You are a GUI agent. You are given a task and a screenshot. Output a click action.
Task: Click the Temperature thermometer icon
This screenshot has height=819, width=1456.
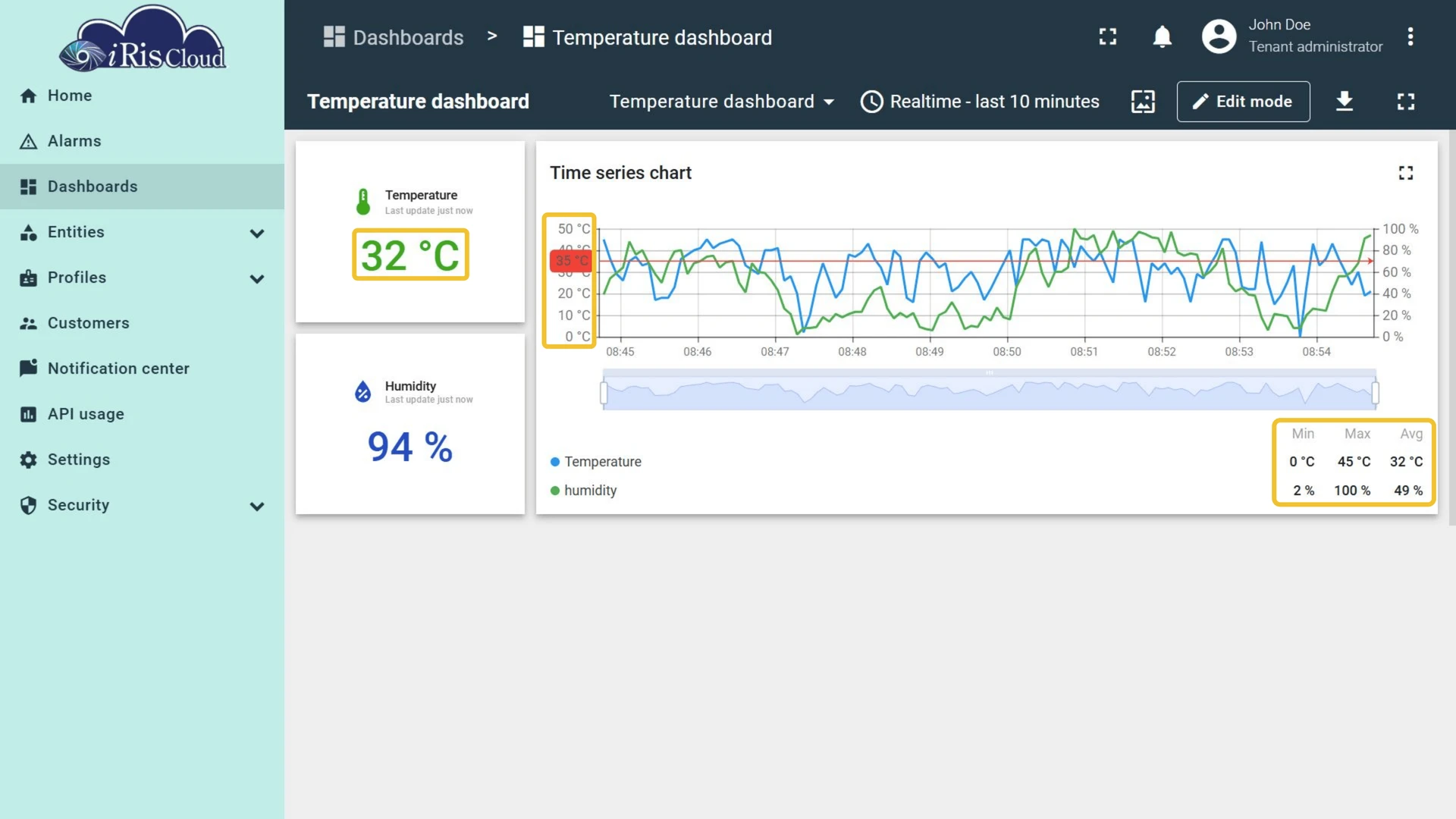click(363, 202)
